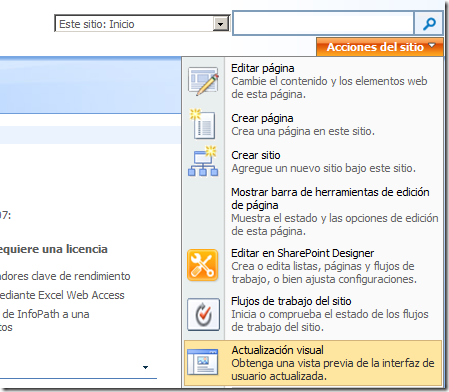Screen dimensions: 449x392
Task: Click inside the search text field
Action: pyautogui.click(x=323, y=23)
